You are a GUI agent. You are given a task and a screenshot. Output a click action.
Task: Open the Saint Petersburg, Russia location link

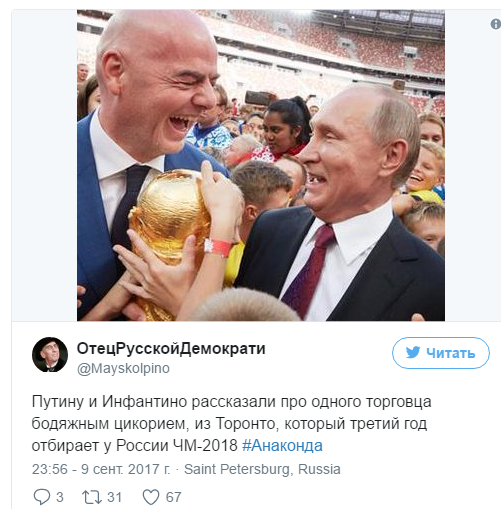click(x=262, y=469)
